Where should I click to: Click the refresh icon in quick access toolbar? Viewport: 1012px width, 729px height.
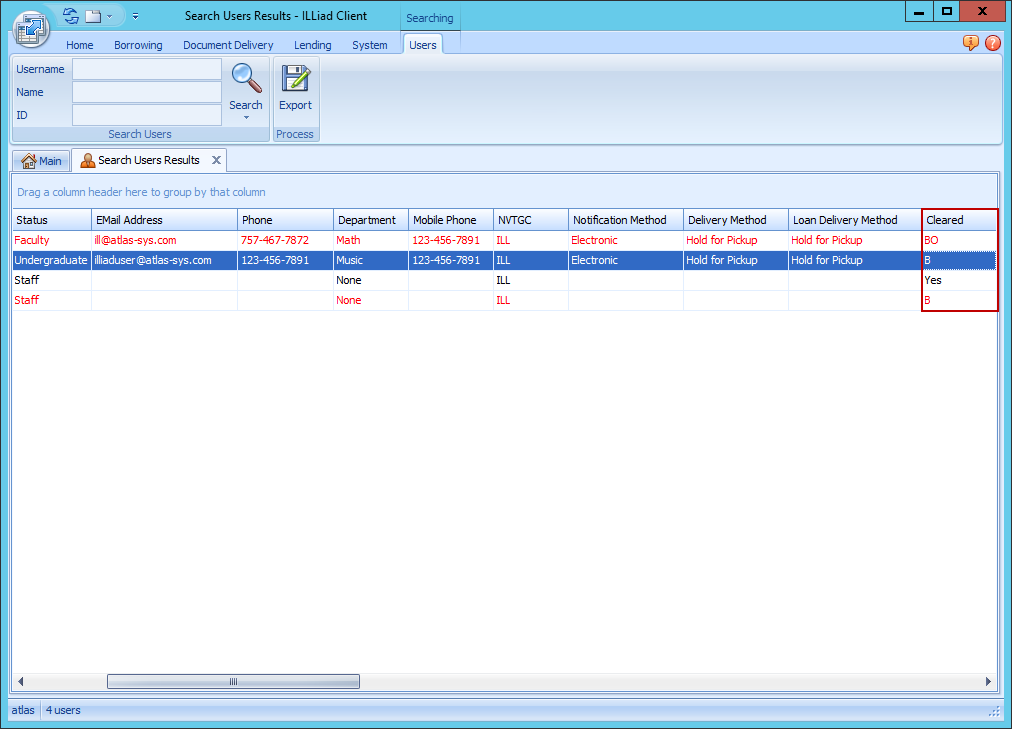coord(70,16)
